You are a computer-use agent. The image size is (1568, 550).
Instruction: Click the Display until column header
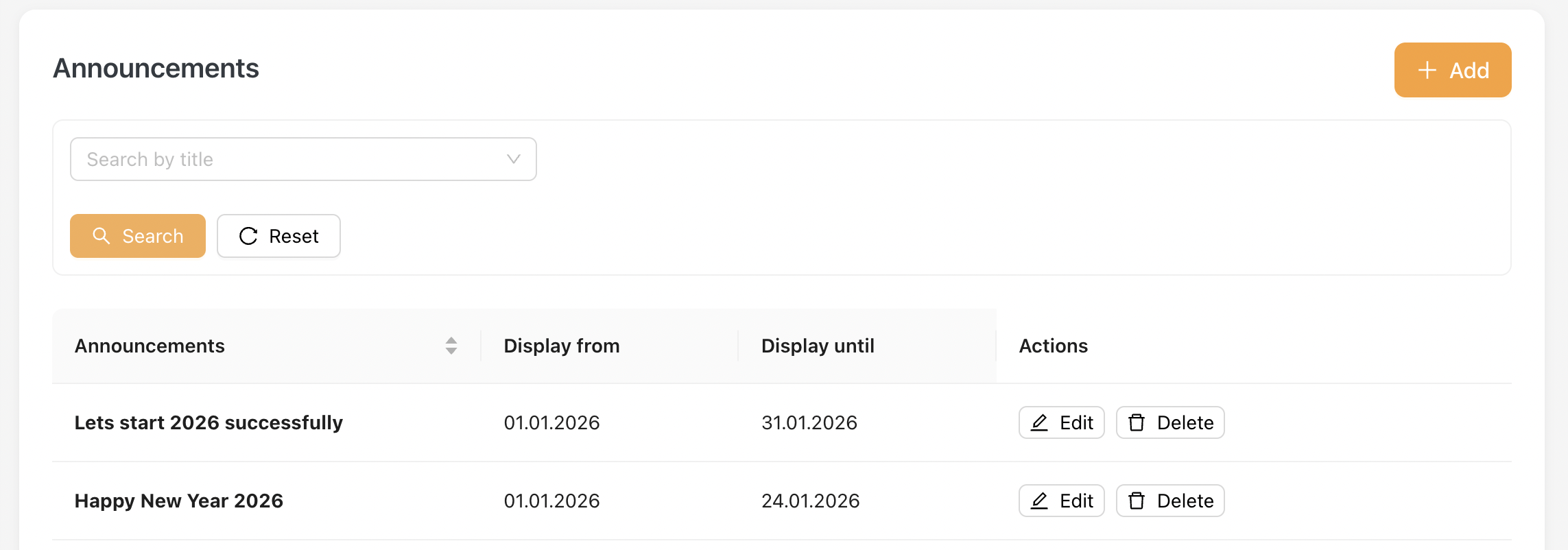(x=818, y=346)
